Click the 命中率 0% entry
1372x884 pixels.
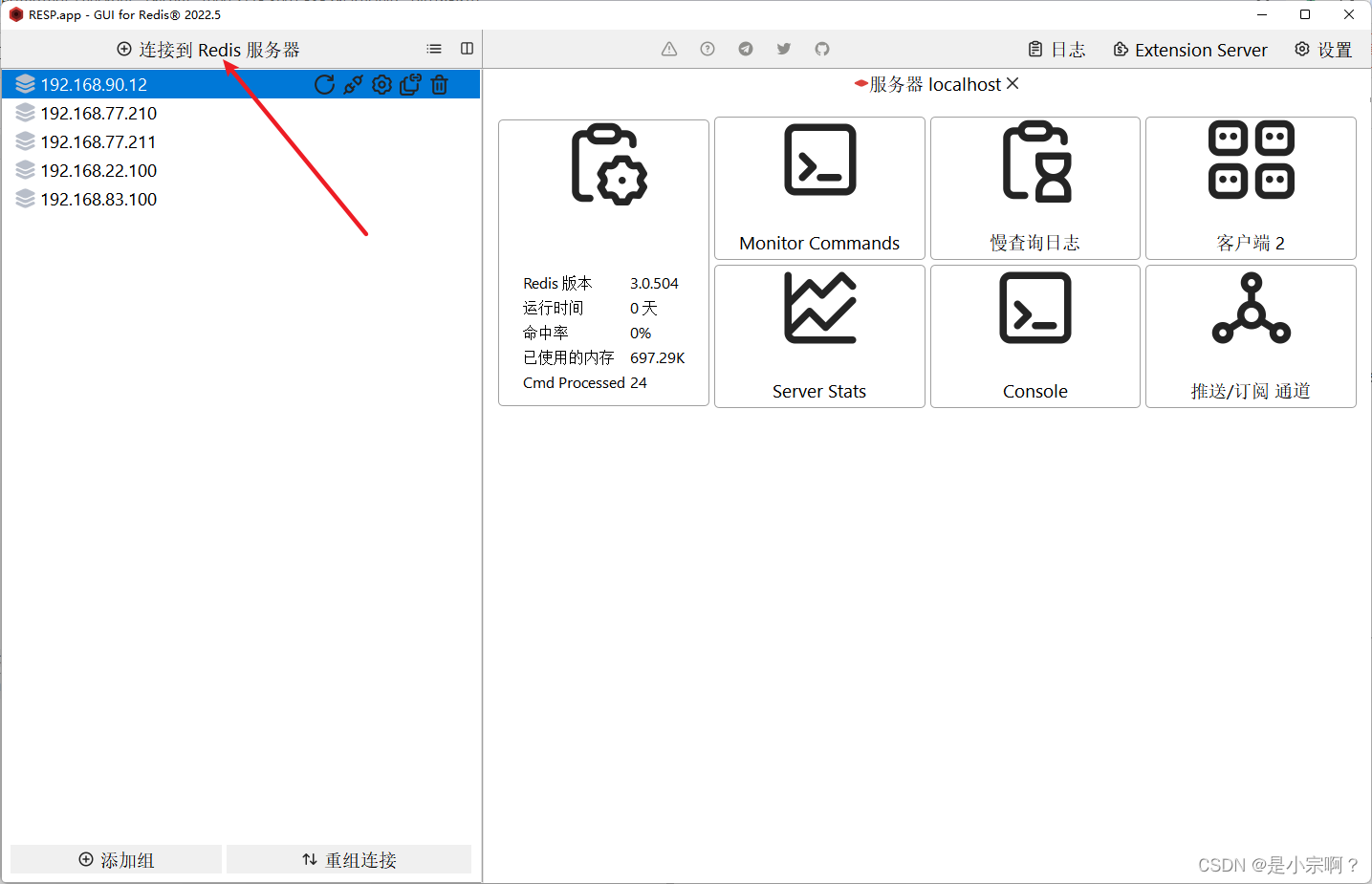pyautogui.click(x=587, y=334)
